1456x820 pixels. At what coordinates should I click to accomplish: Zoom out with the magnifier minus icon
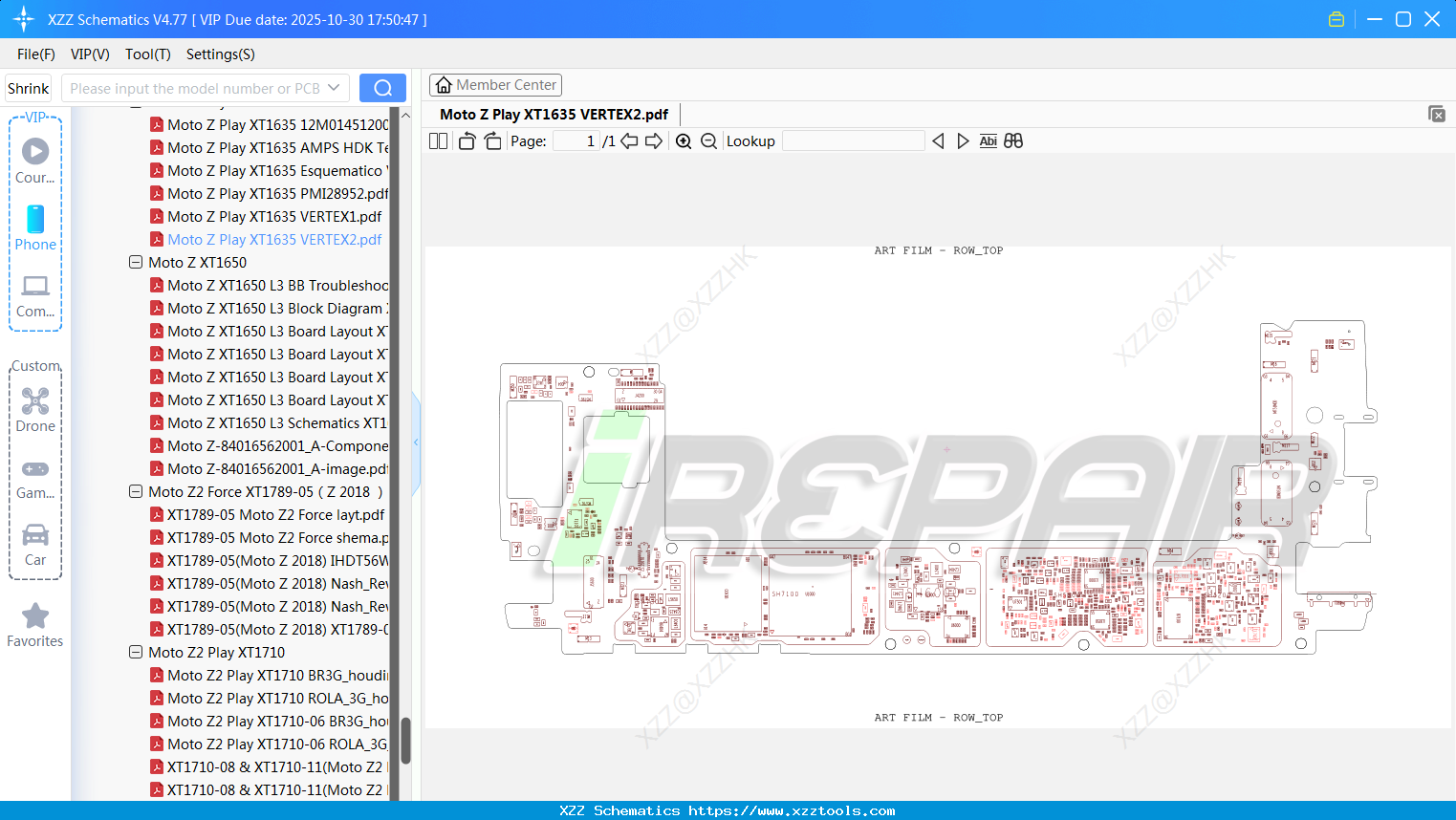[708, 141]
